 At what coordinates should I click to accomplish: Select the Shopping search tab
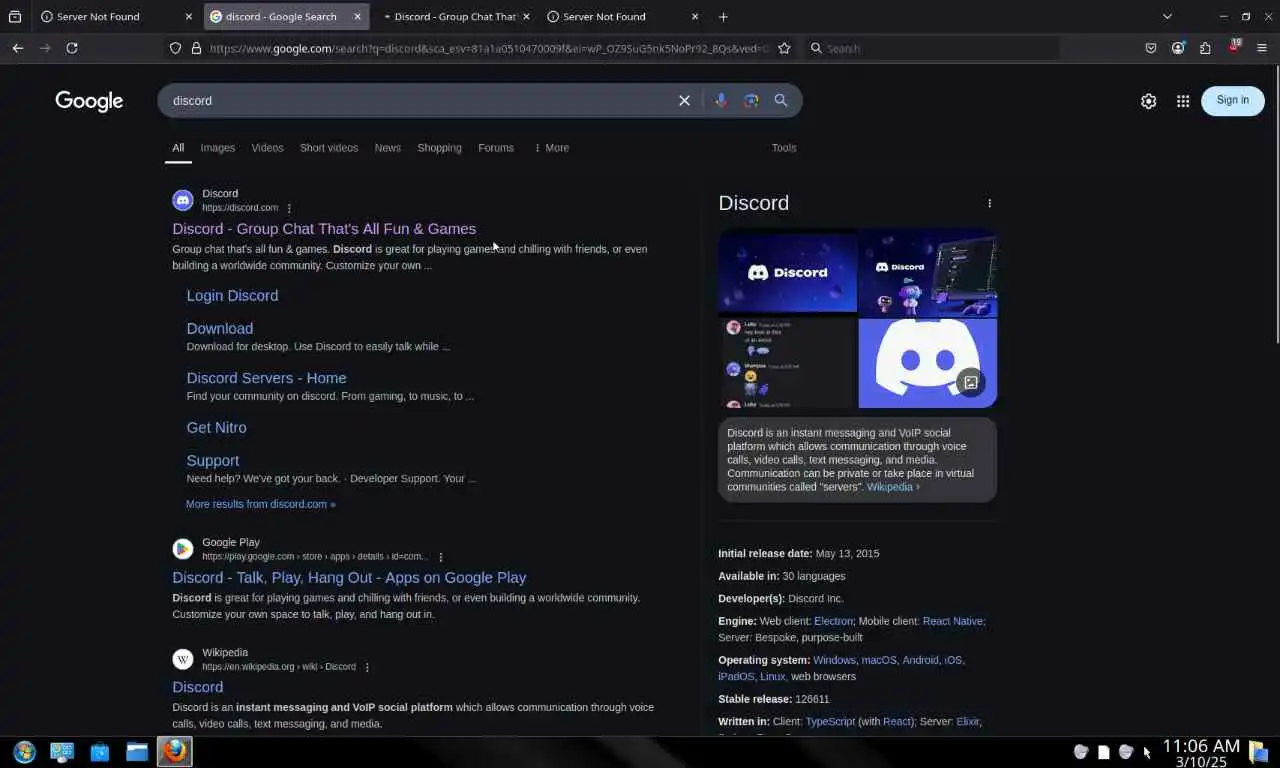(439, 148)
